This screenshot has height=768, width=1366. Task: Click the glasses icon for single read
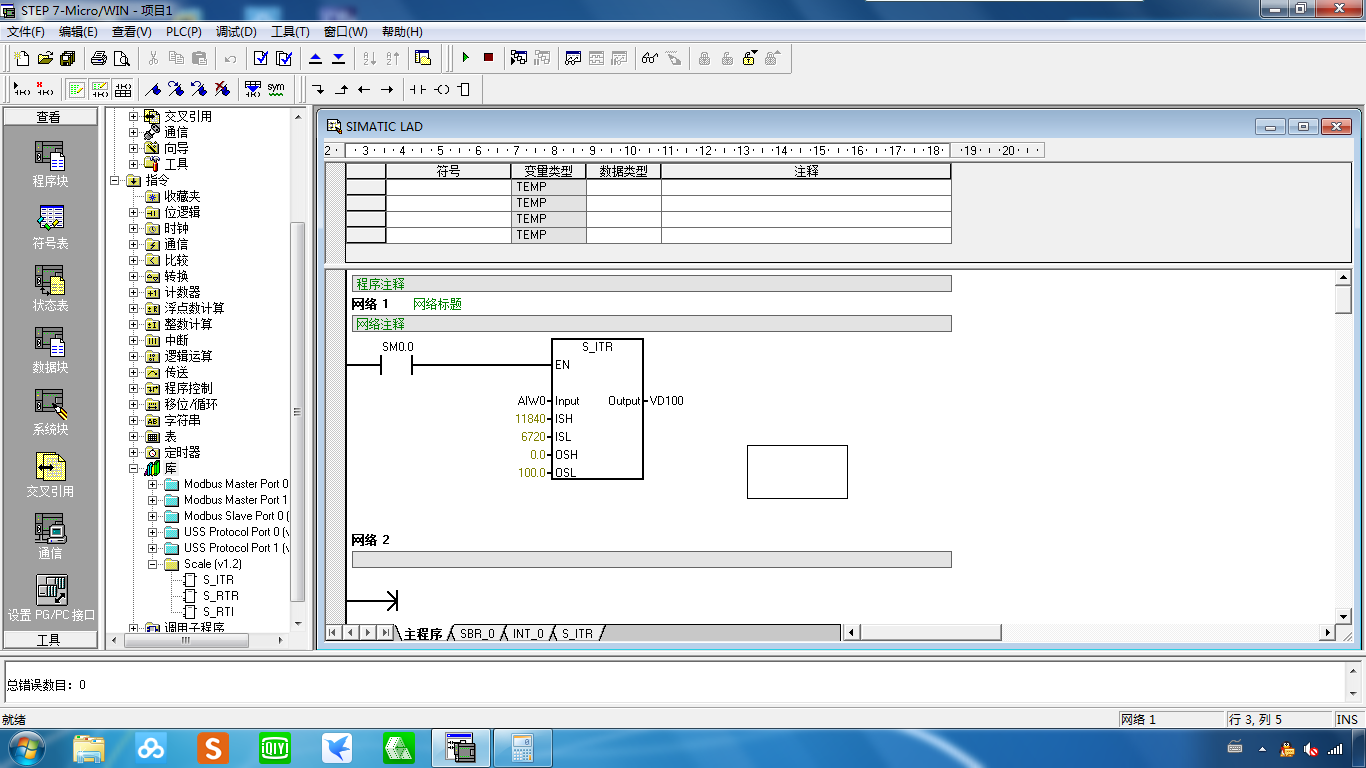650,58
